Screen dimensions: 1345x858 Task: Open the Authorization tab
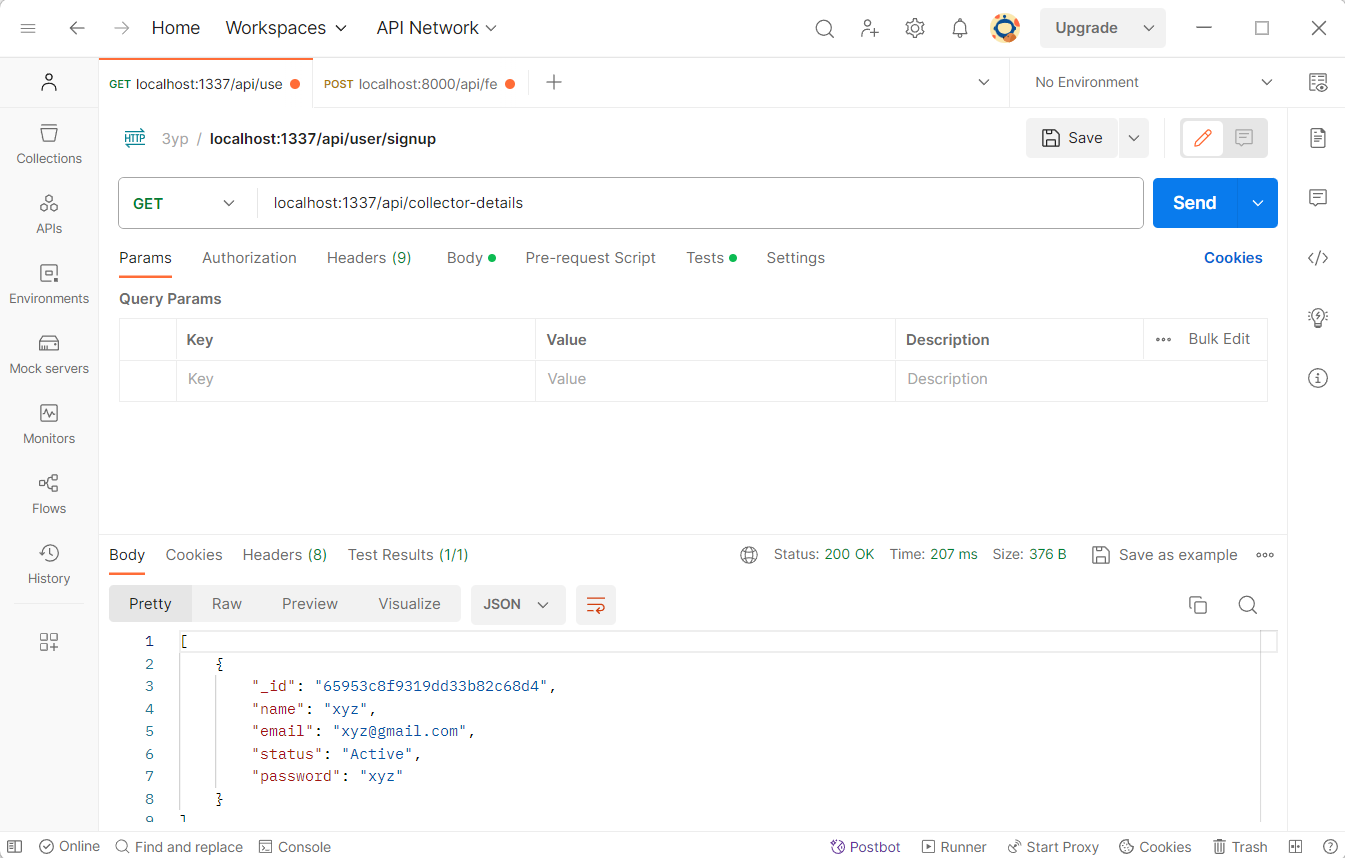(x=249, y=258)
